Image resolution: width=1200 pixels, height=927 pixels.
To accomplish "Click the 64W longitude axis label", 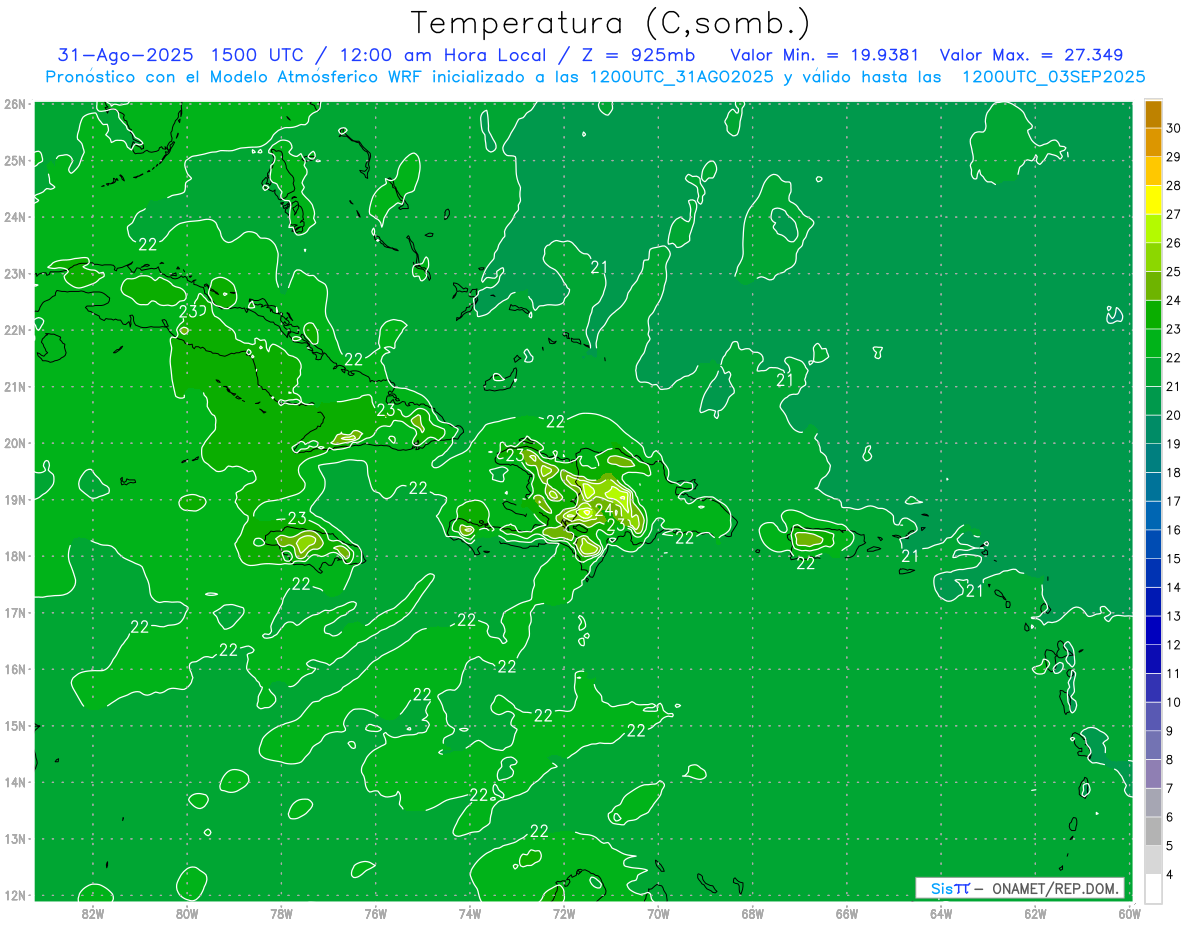I will click(x=941, y=913).
